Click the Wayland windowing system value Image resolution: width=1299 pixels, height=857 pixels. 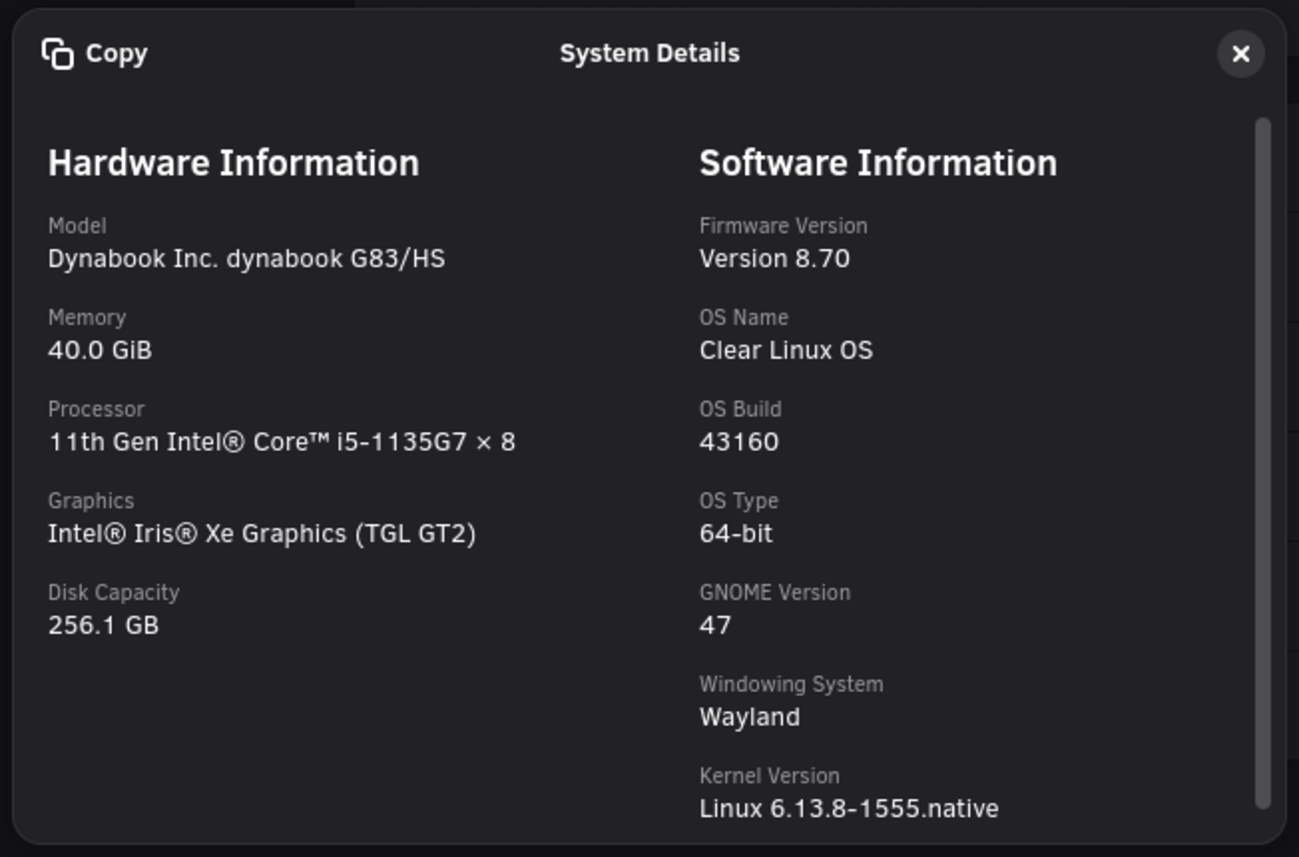(749, 718)
